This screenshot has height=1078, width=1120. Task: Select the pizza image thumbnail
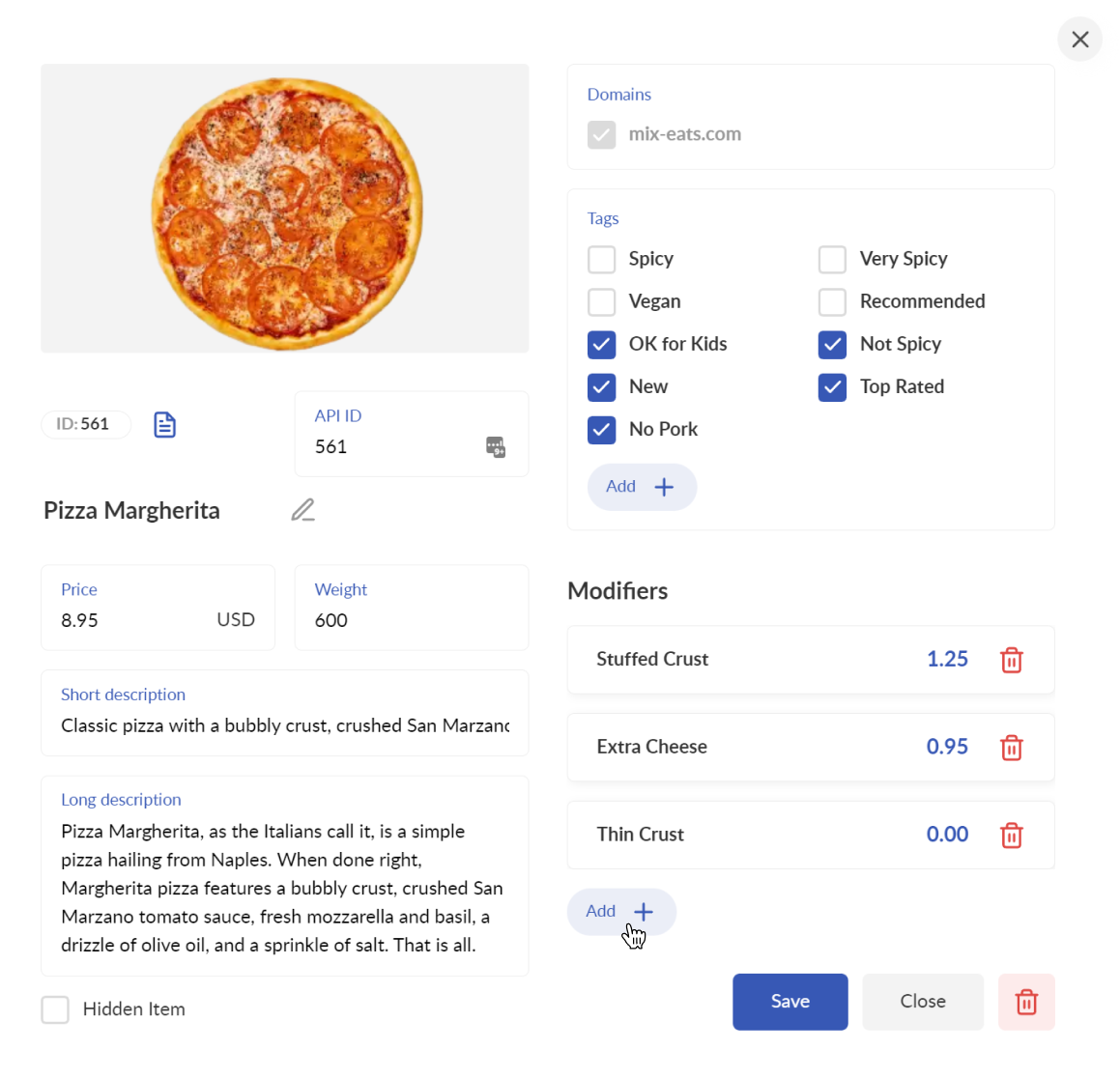click(x=285, y=209)
